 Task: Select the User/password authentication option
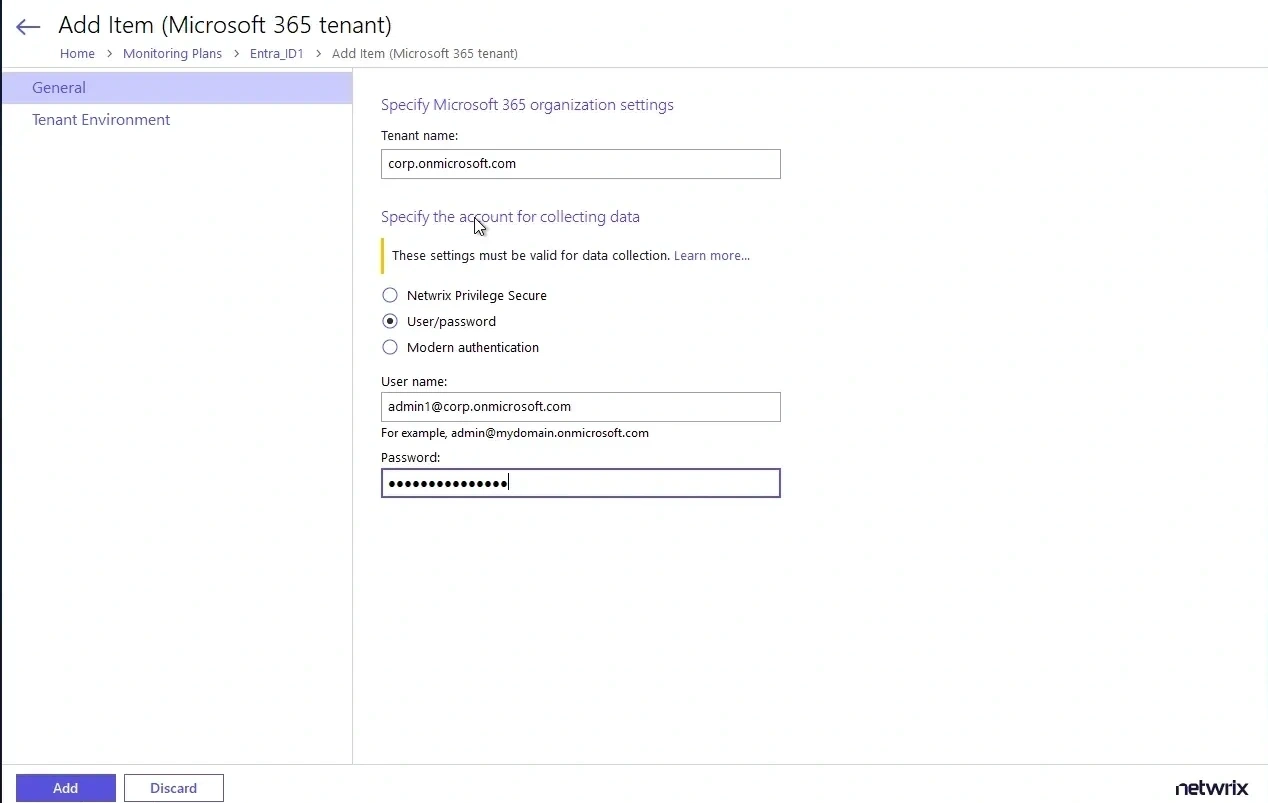click(x=390, y=321)
